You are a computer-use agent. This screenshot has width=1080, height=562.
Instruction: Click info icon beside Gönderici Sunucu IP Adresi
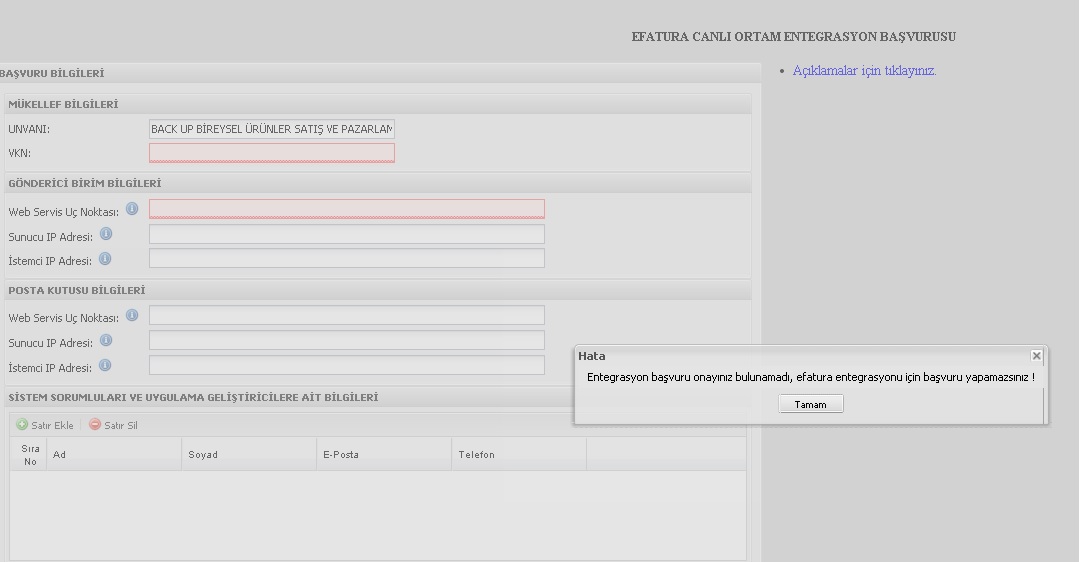106,235
